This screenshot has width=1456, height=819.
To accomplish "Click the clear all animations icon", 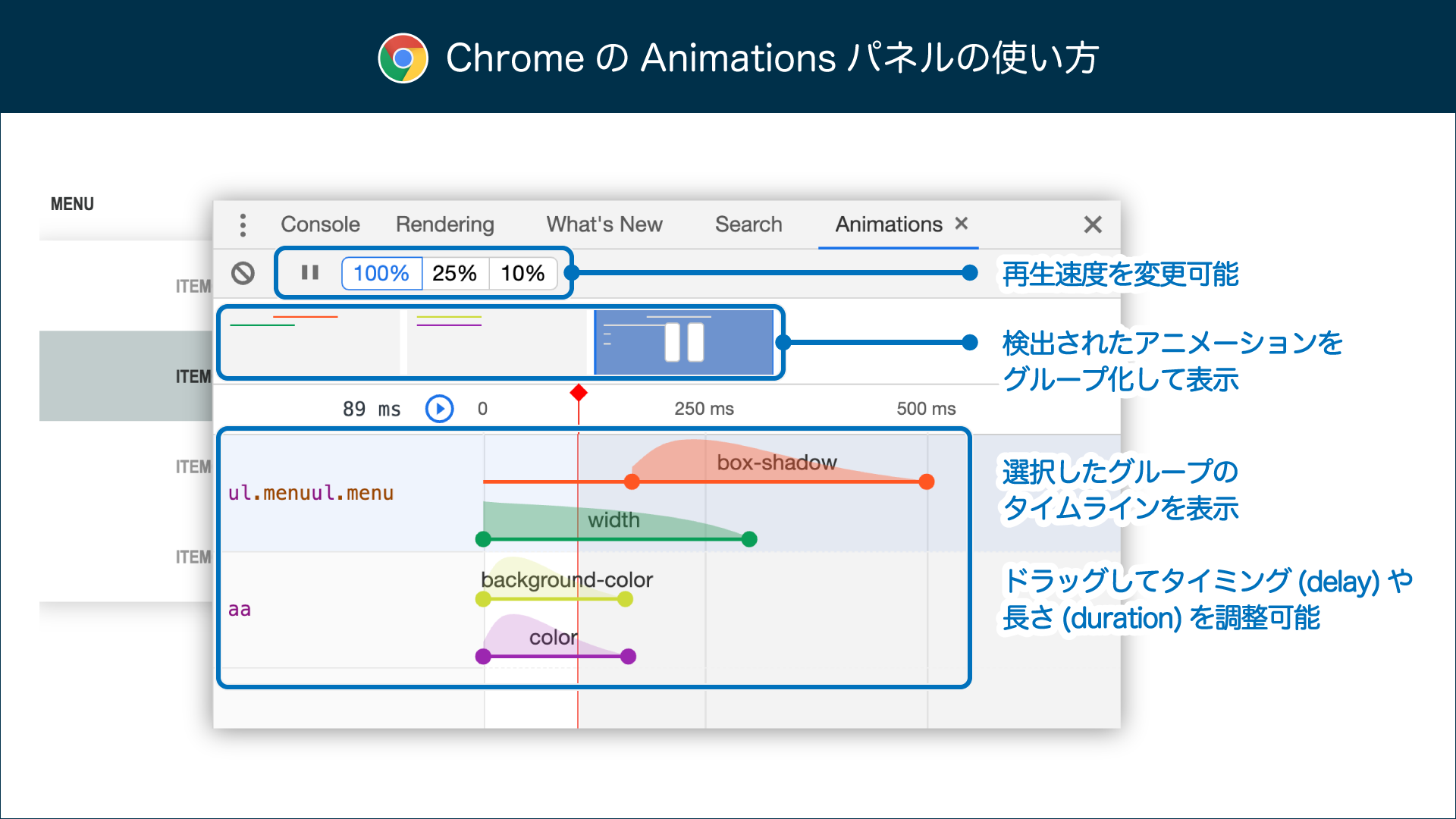I will [x=243, y=273].
